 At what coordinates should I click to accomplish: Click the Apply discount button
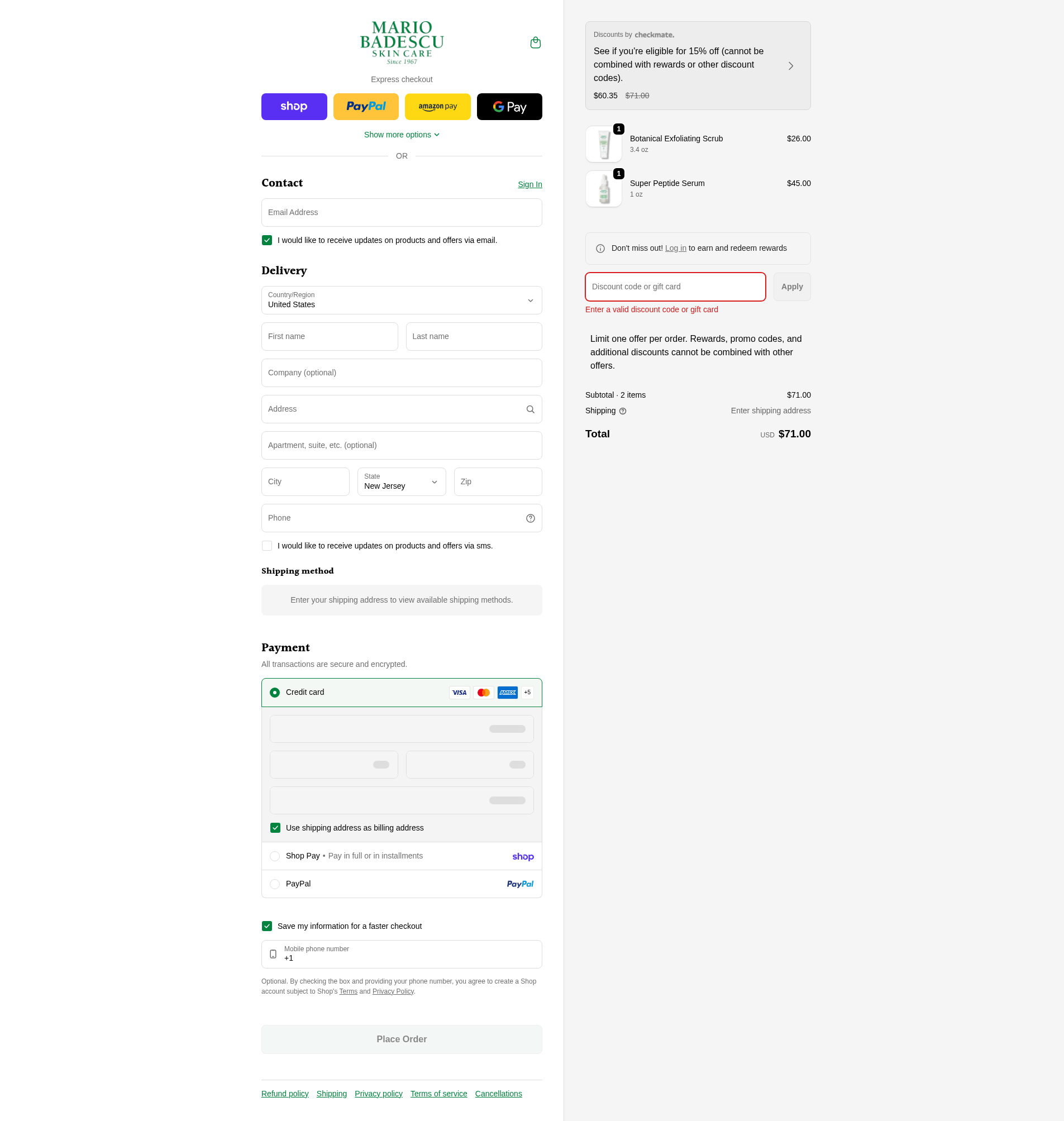pyautogui.click(x=792, y=287)
